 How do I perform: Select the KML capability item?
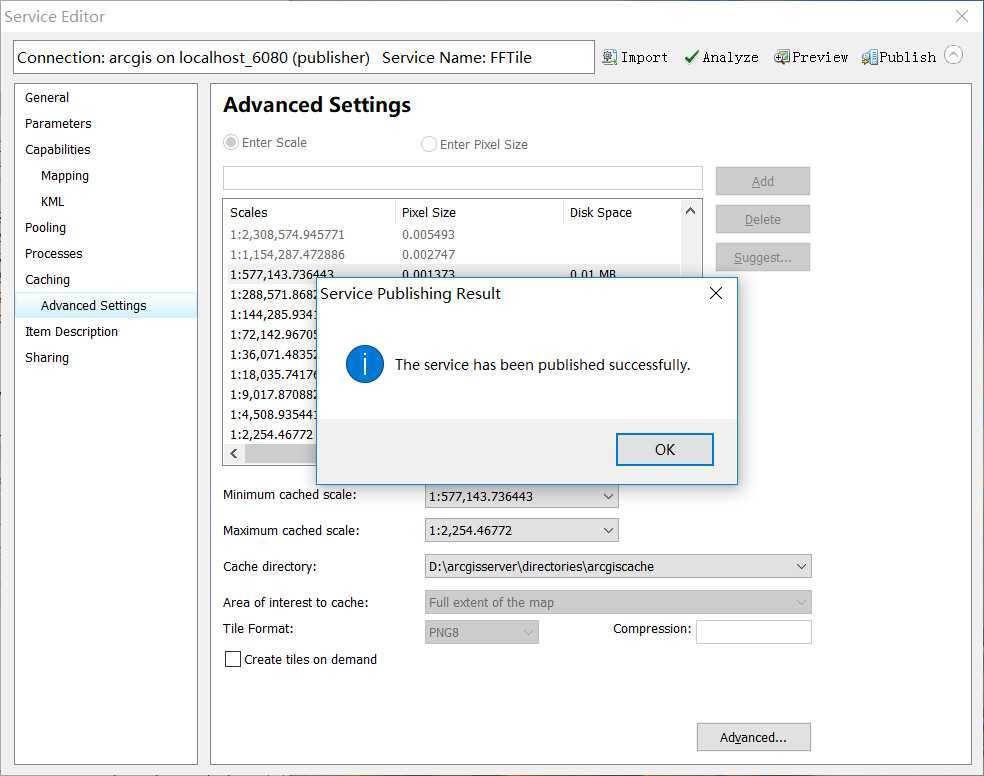click(x=53, y=201)
